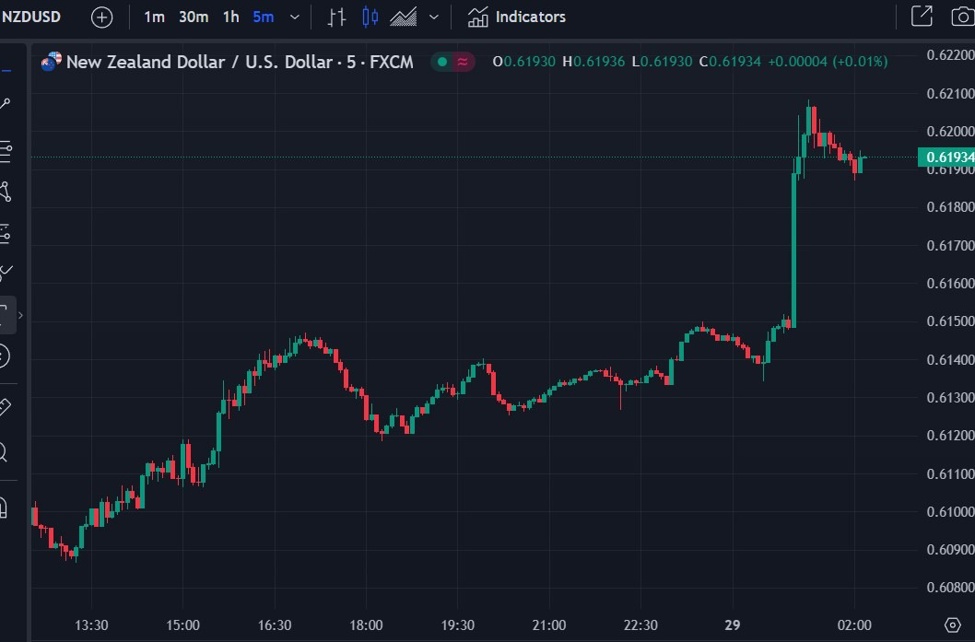
Task: Toggle the NZDUSD series visibility dot
Action: coord(441,61)
